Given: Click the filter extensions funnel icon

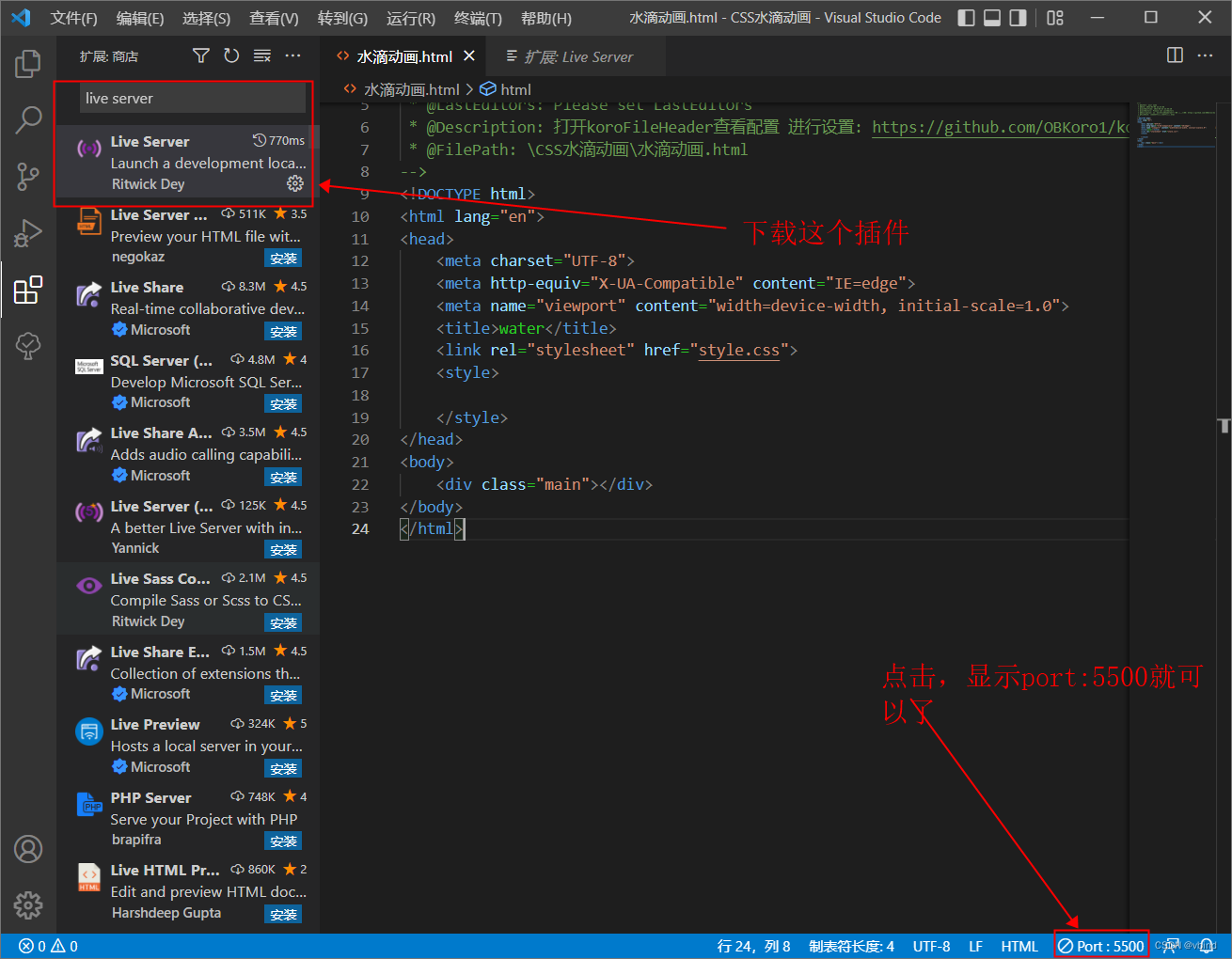Looking at the screenshot, I should (200, 56).
